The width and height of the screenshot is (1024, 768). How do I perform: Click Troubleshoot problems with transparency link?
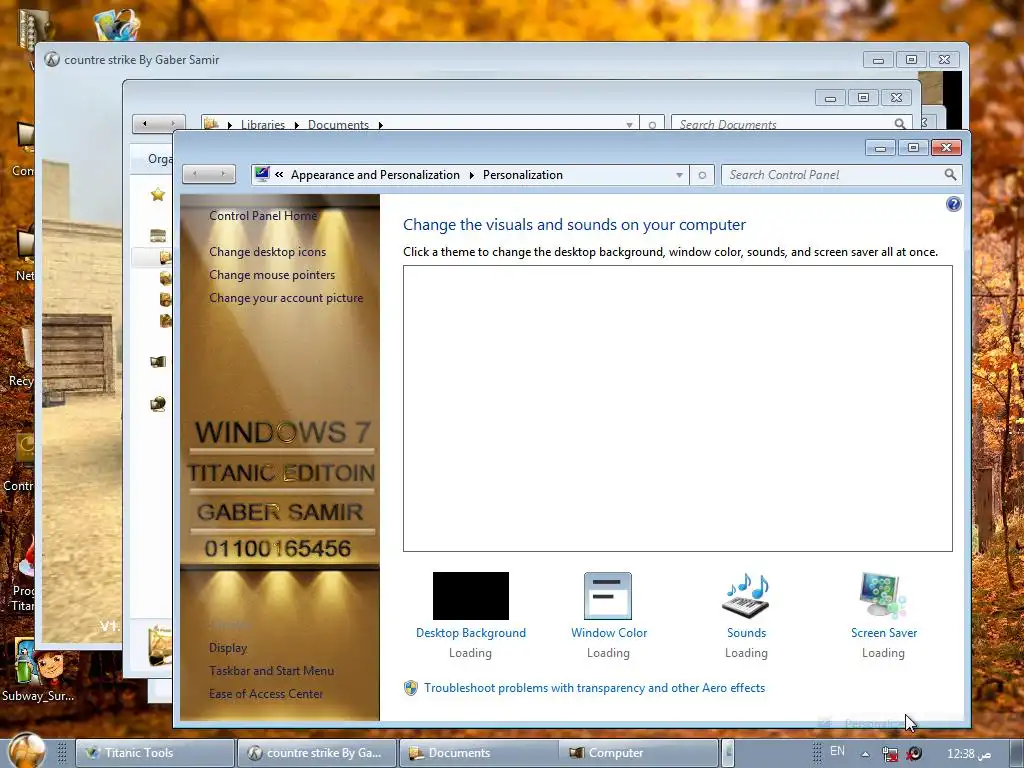coord(594,688)
